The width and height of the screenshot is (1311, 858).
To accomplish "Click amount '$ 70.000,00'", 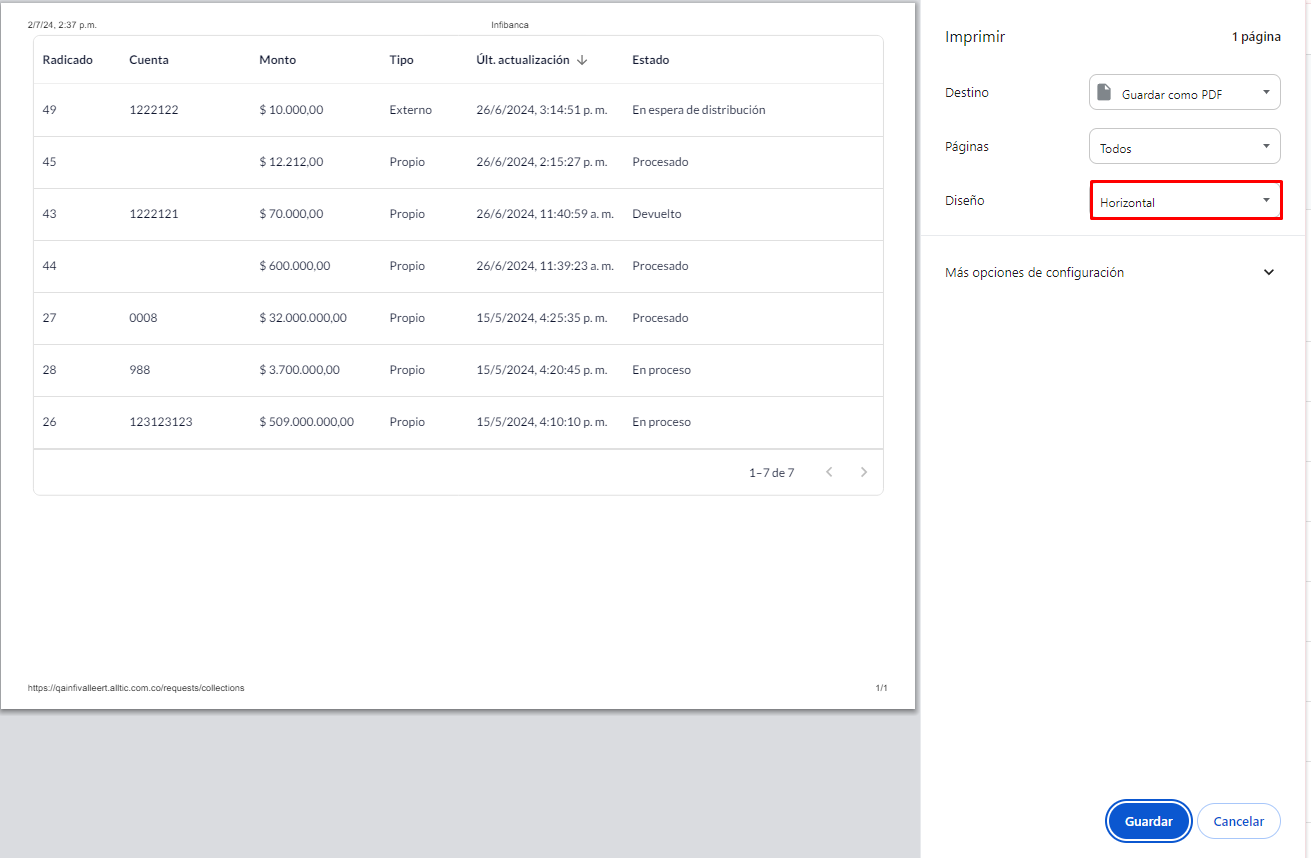I will point(291,214).
